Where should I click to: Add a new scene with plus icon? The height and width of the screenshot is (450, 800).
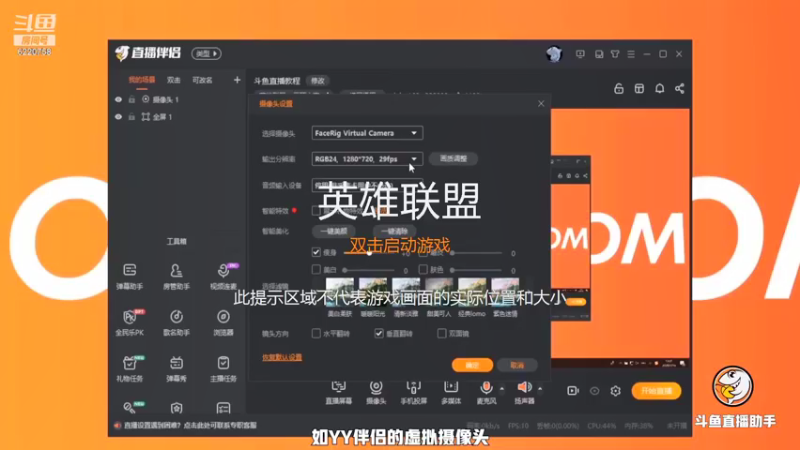pos(237,80)
